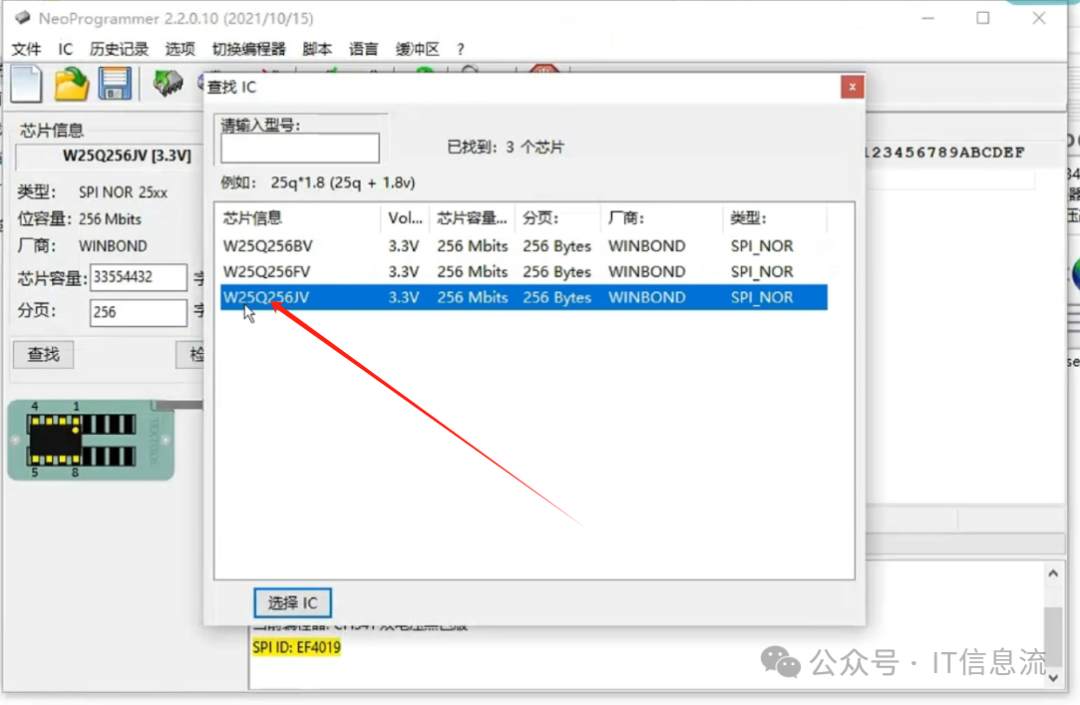Minimize the NeoProgrammer window

point(928,18)
